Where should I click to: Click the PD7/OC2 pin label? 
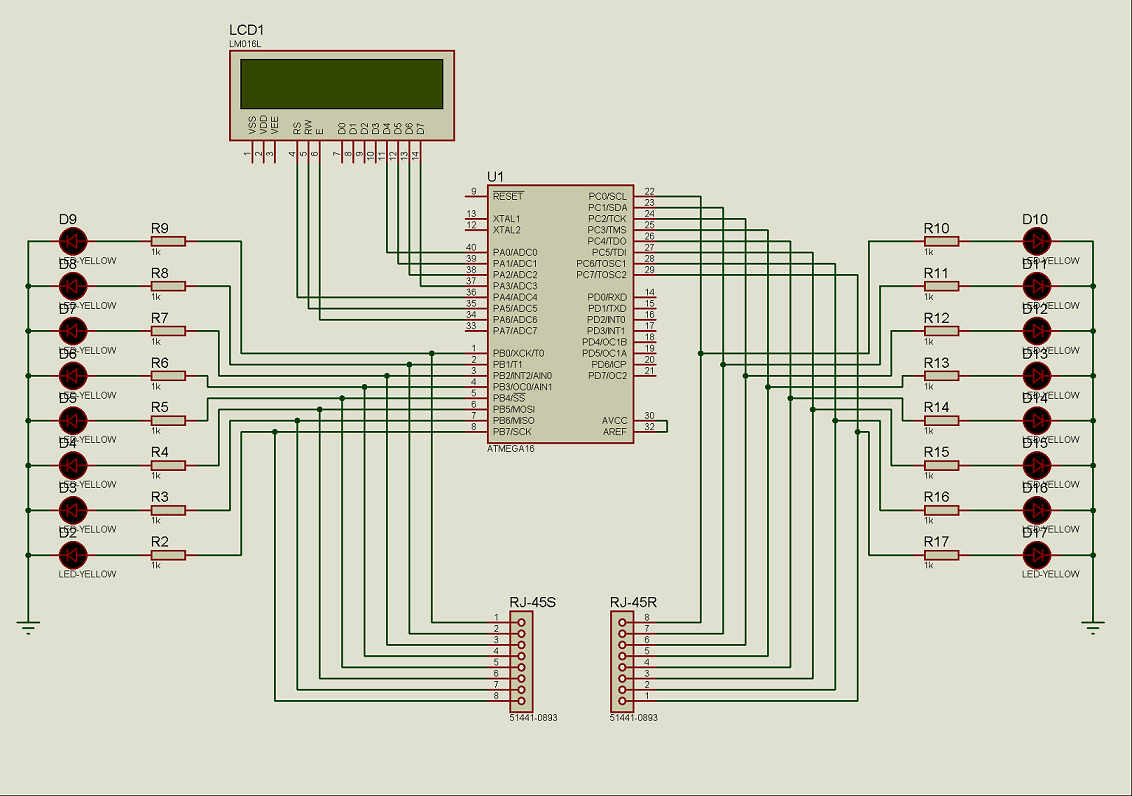(608, 376)
